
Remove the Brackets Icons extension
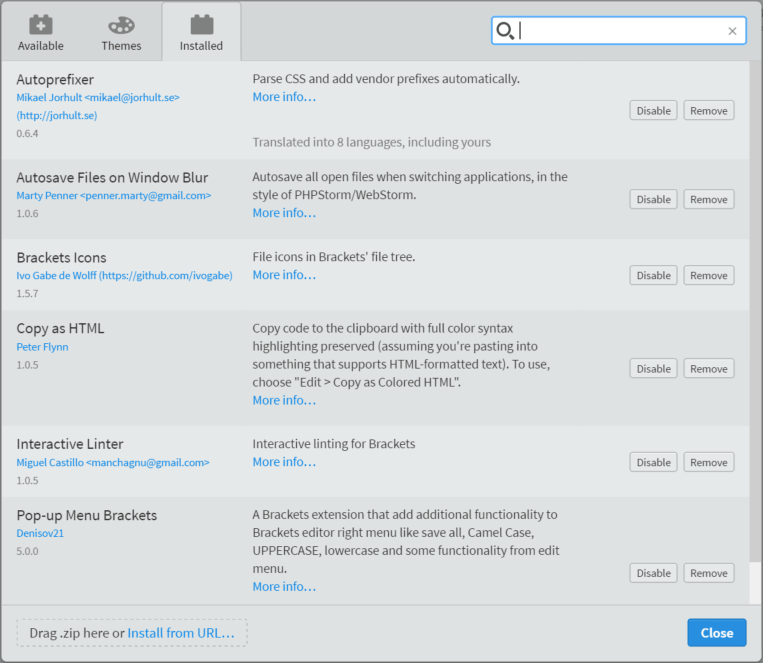coord(708,275)
